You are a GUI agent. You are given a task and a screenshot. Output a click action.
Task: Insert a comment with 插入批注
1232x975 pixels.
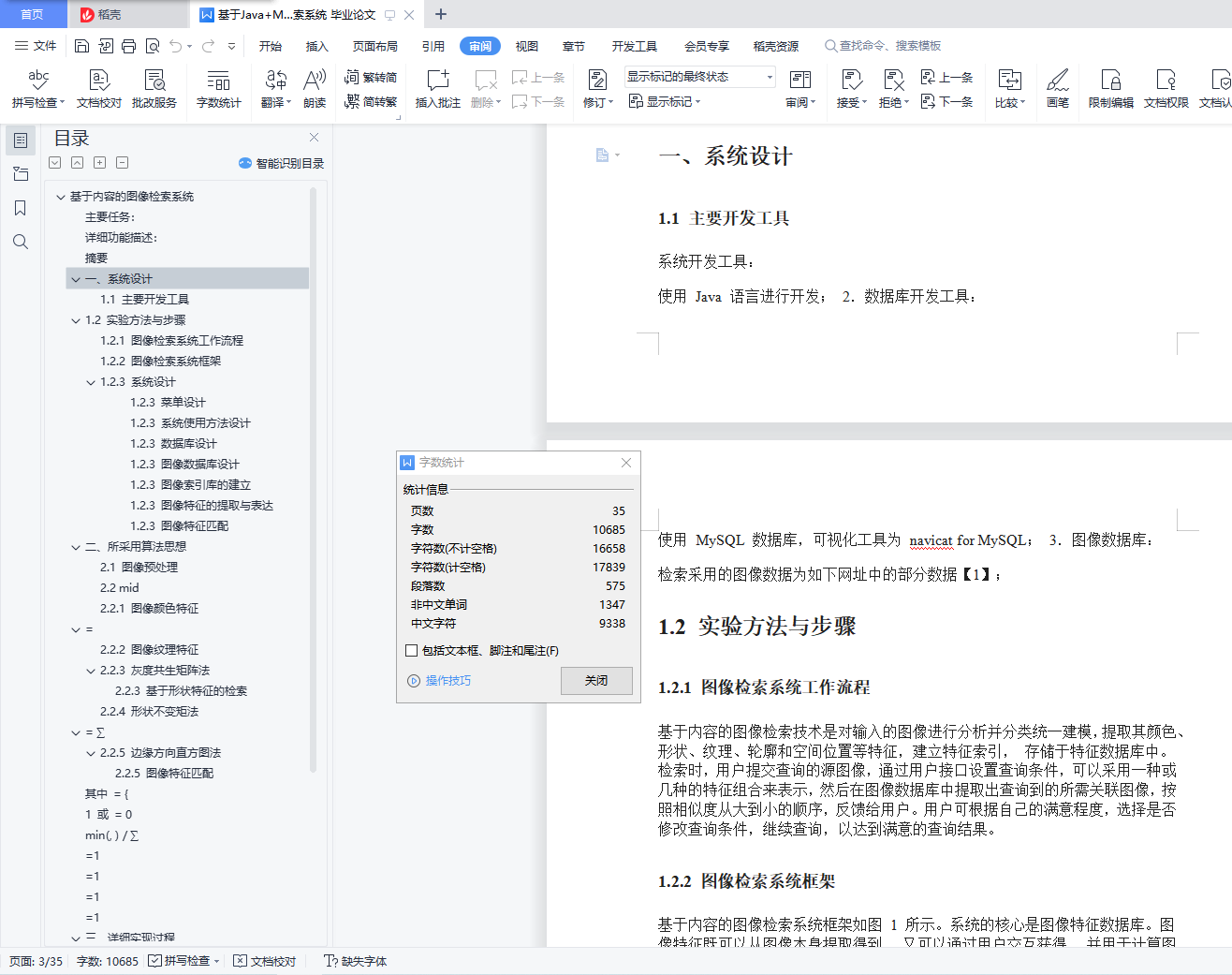[x=438, y=89]
